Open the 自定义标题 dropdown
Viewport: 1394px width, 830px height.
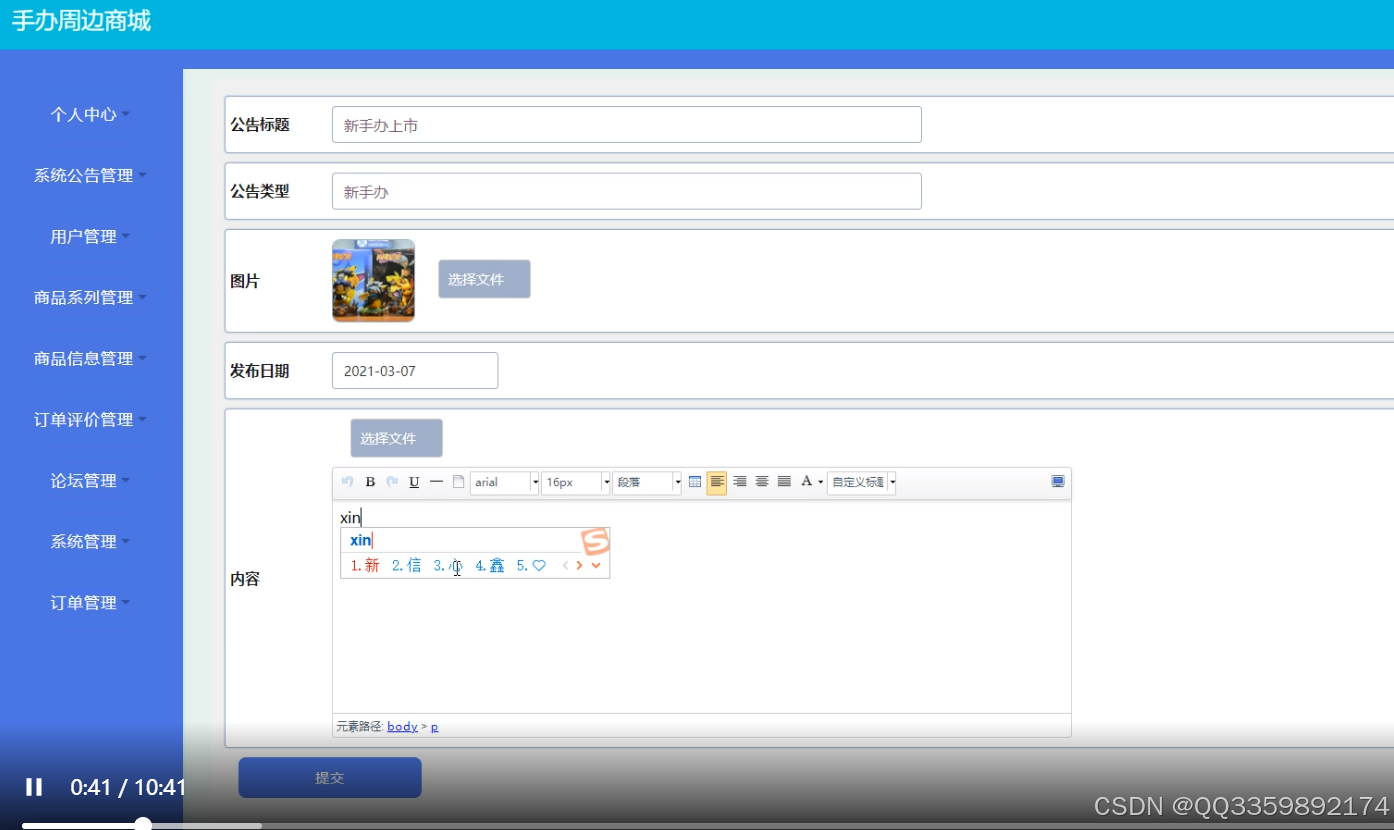(892, 482)
